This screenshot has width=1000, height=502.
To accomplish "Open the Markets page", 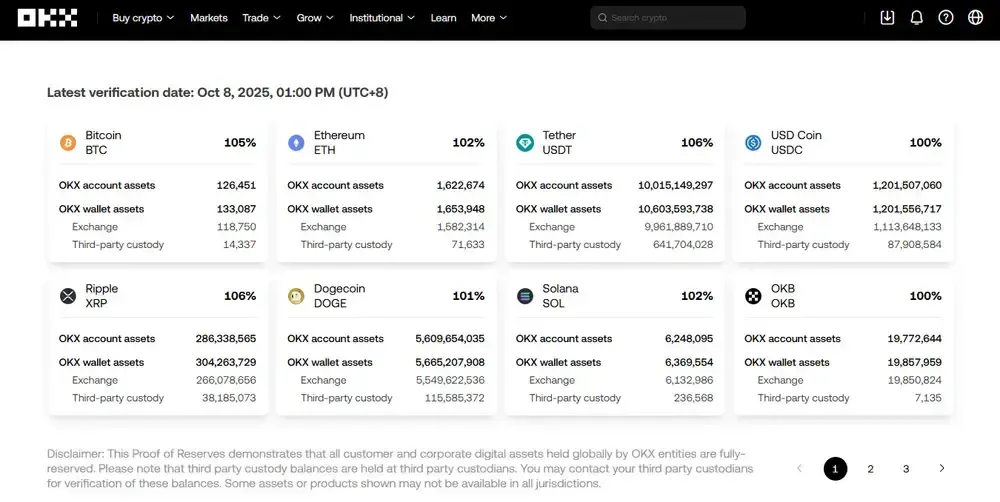I will [209, 18].
